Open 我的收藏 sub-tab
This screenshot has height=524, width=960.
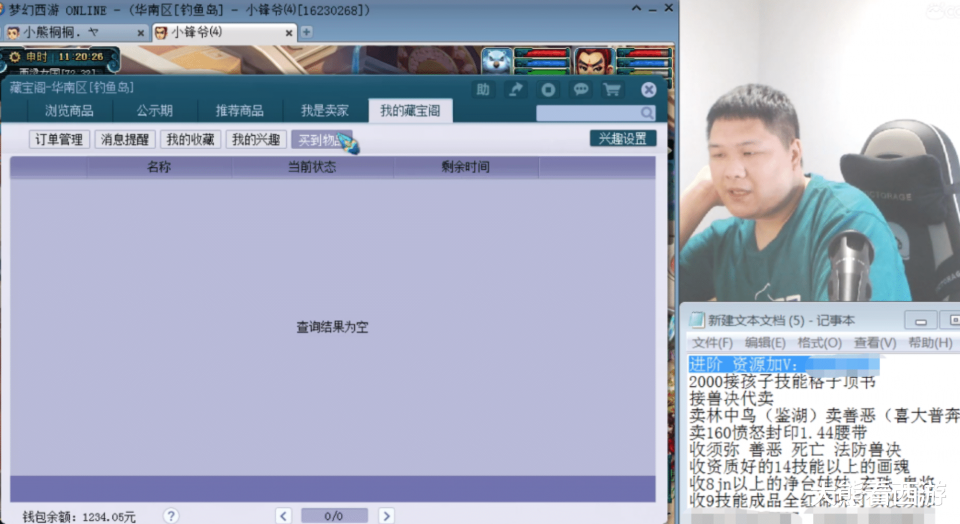pyautogui.click(x=190, y=140)
